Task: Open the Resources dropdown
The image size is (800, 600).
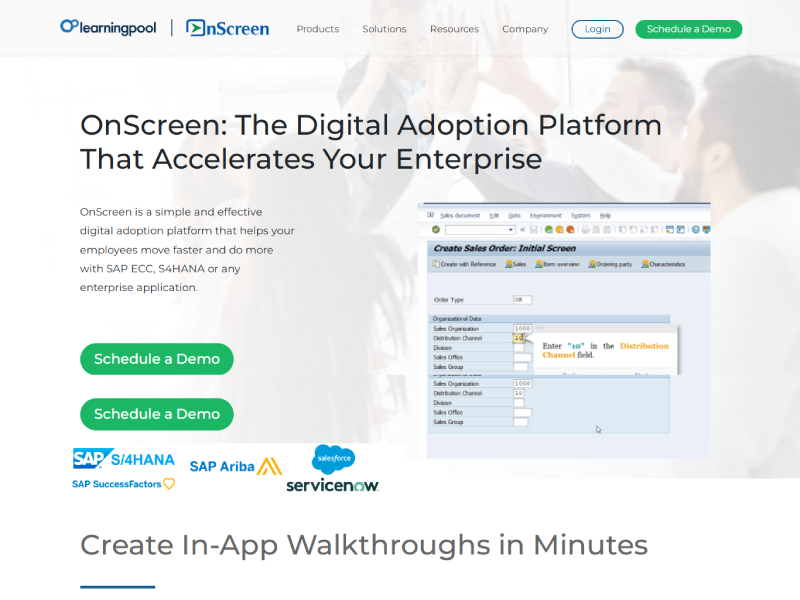Action: pyautogui.click(x=454, y=29)
